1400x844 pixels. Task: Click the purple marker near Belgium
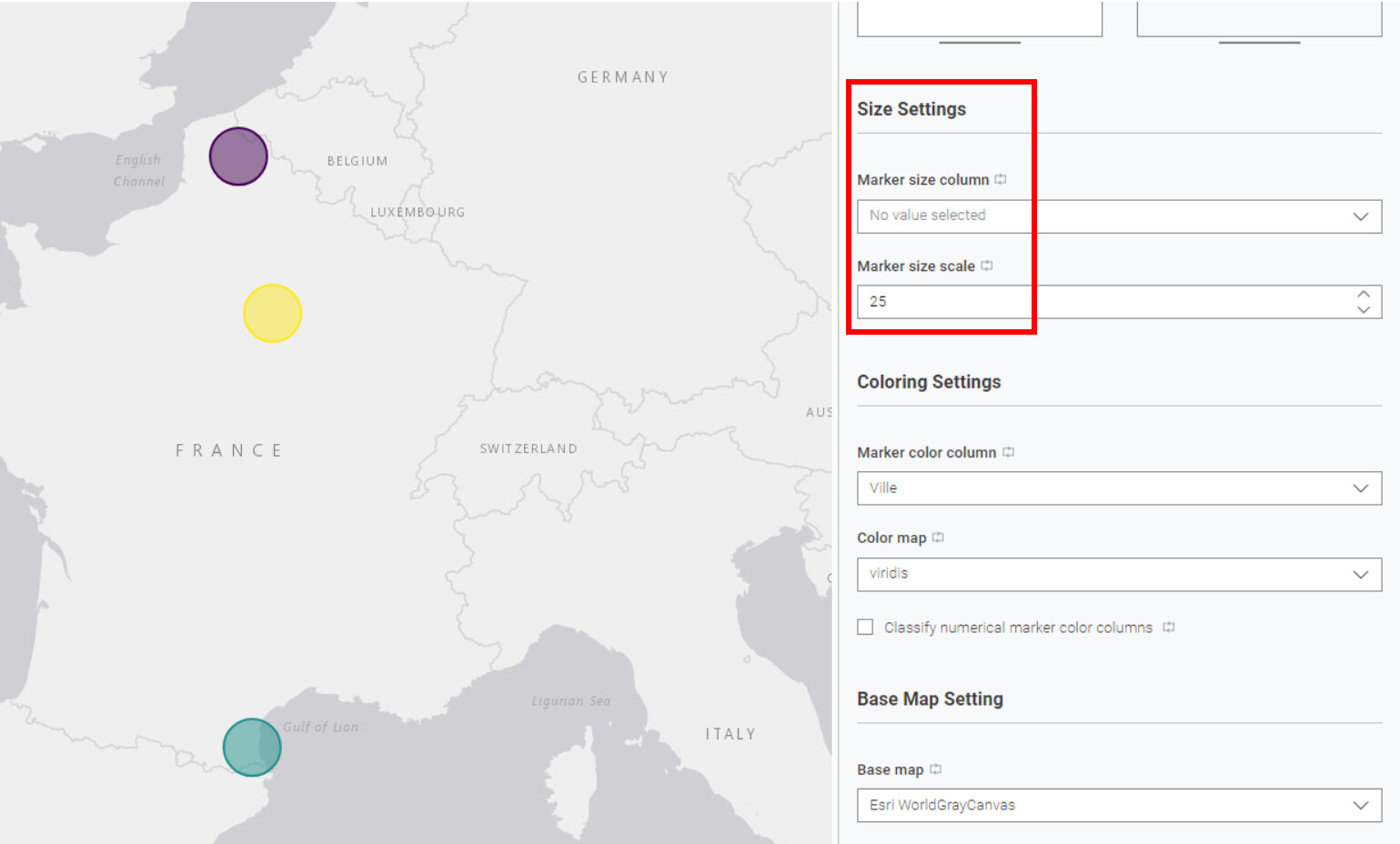point(238,156)
